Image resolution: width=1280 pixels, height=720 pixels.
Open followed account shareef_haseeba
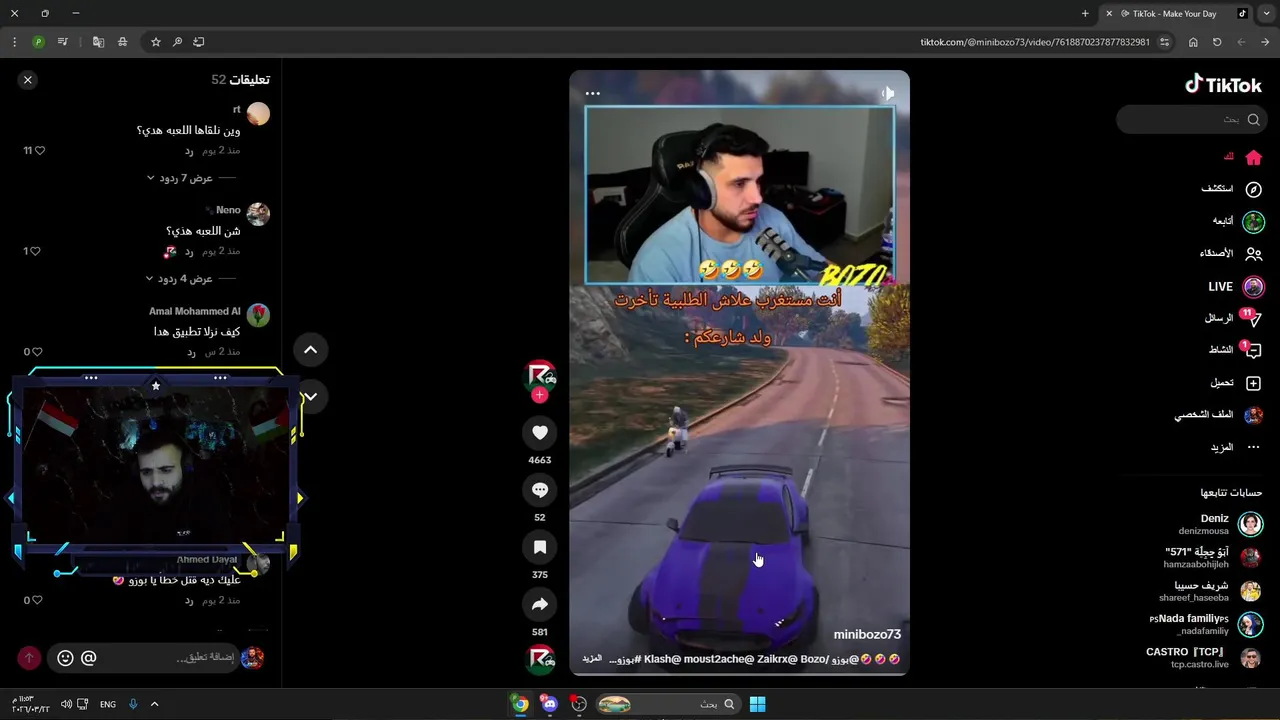1212,591
